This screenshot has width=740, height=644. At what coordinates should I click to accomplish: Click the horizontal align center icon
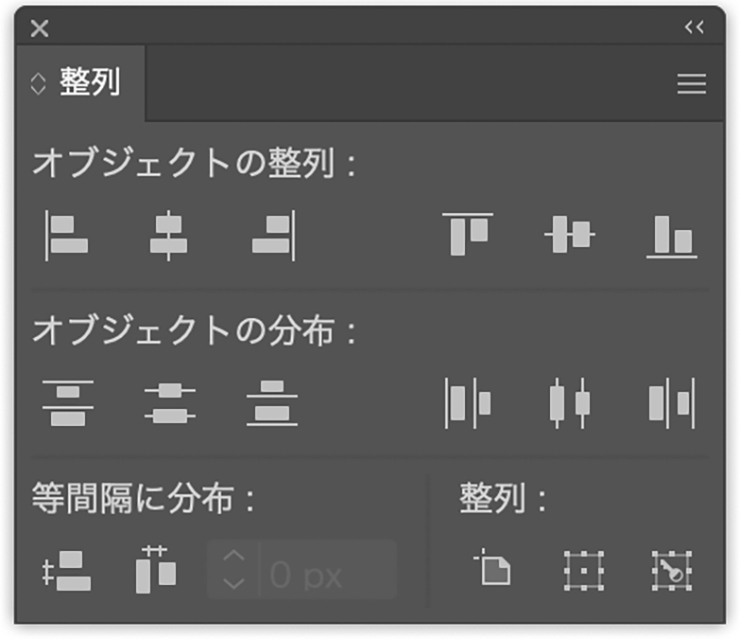click(x=169, y=235)
